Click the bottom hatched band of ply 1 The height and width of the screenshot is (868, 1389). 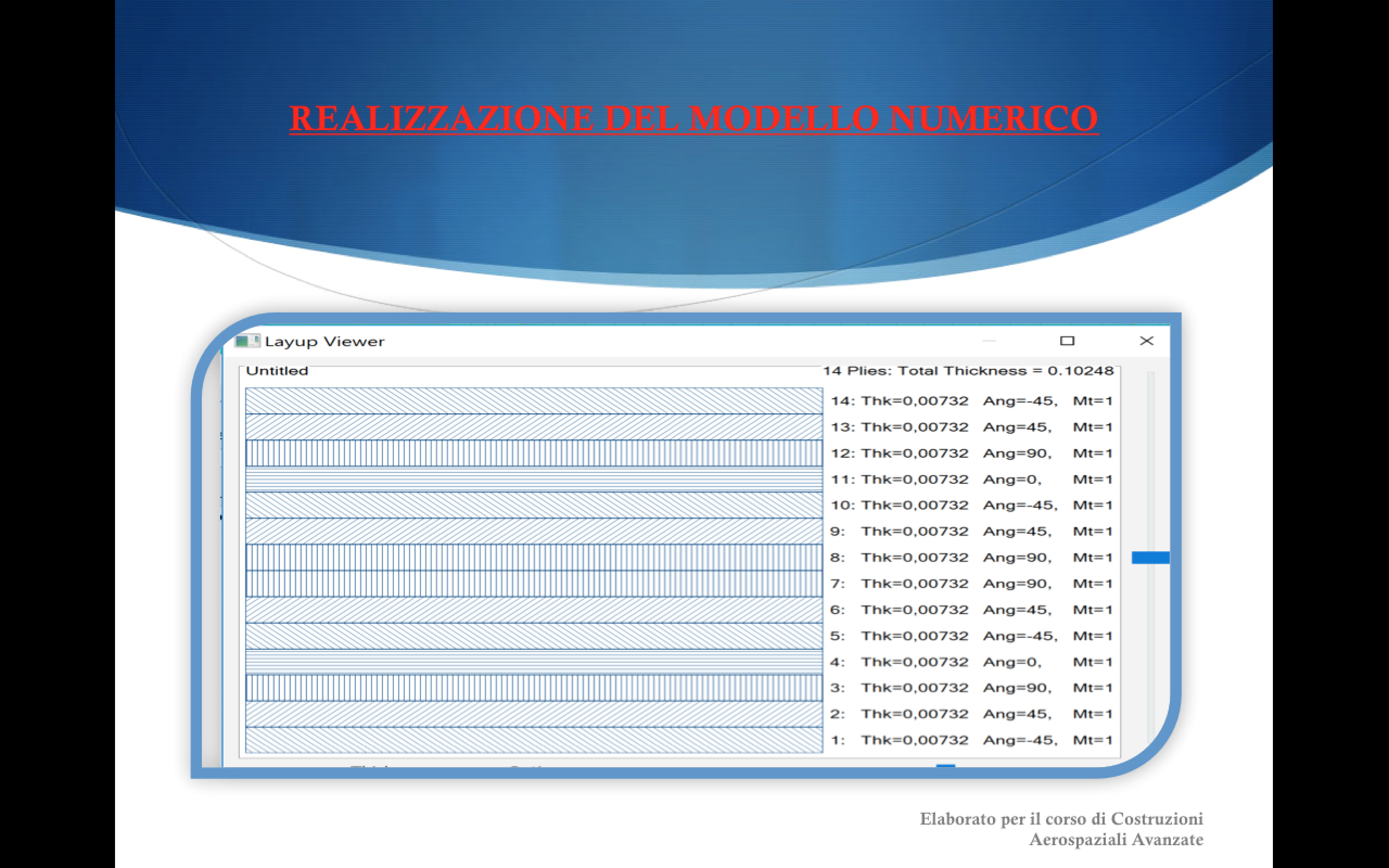pyautogui.click(x=534, y=740)
